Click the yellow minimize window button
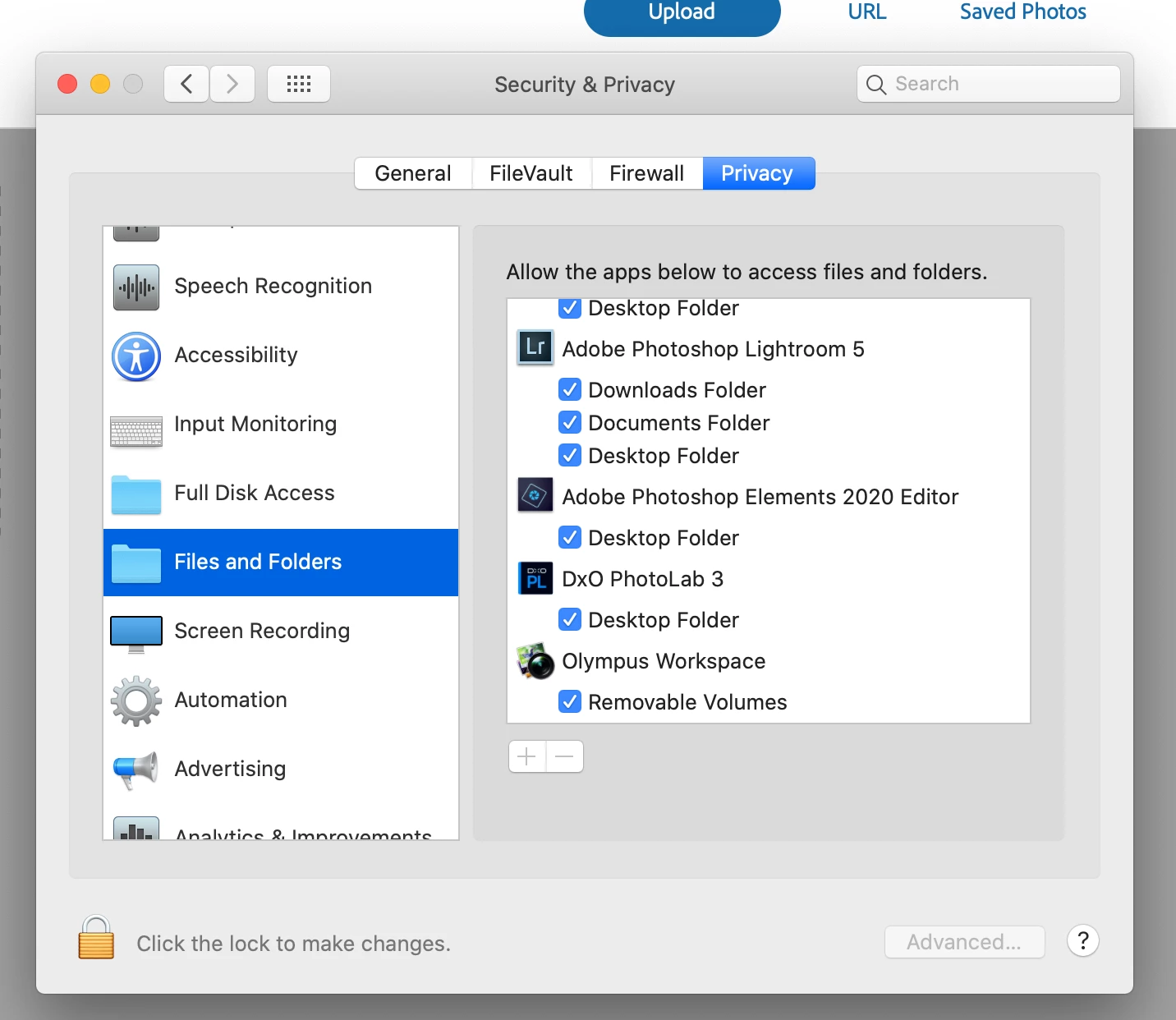1176x1020 pixels. pos(100,84)
